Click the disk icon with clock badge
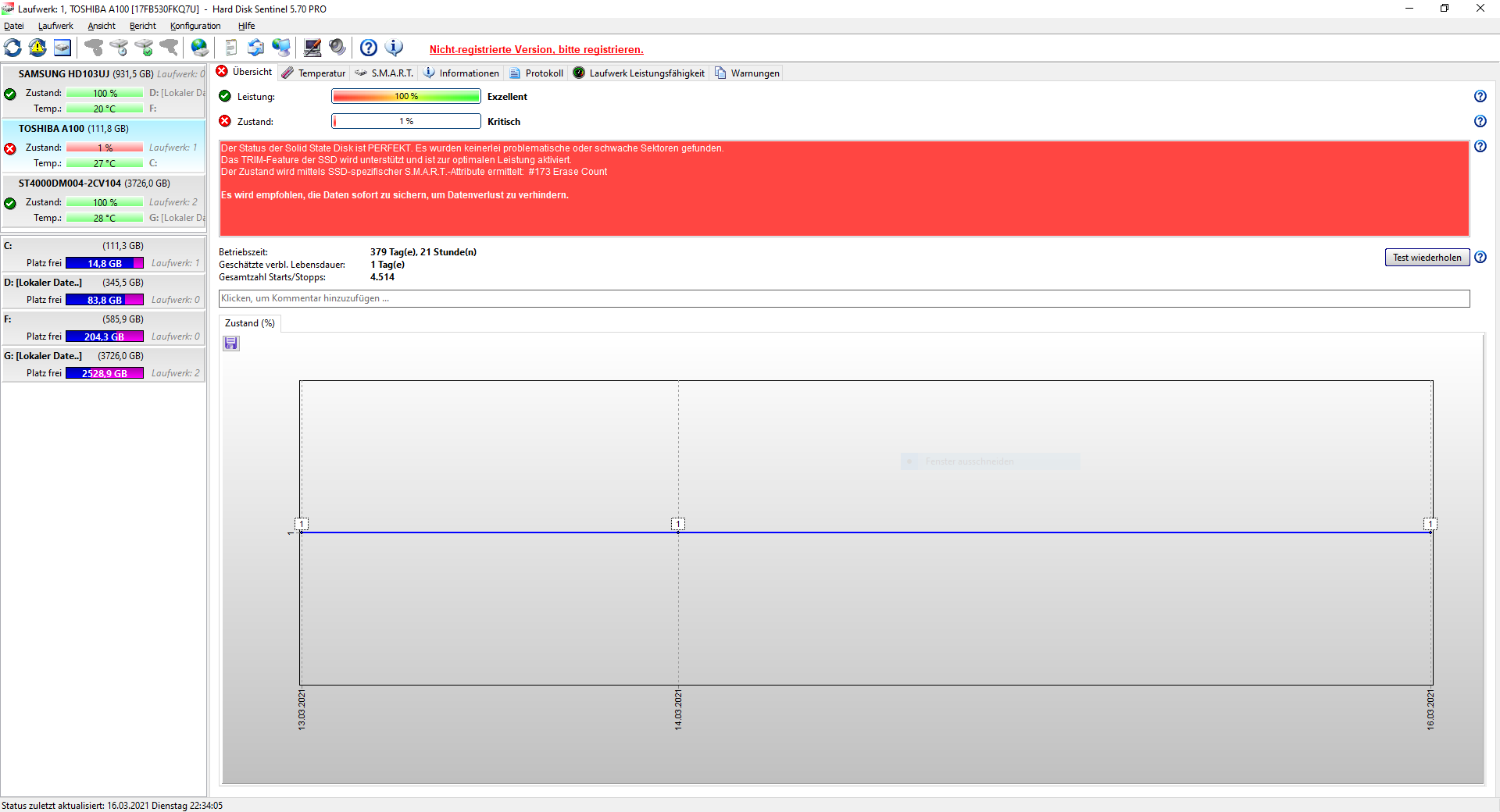The width and height of the screenshot is (1500, 812). (x=119, y=48)
